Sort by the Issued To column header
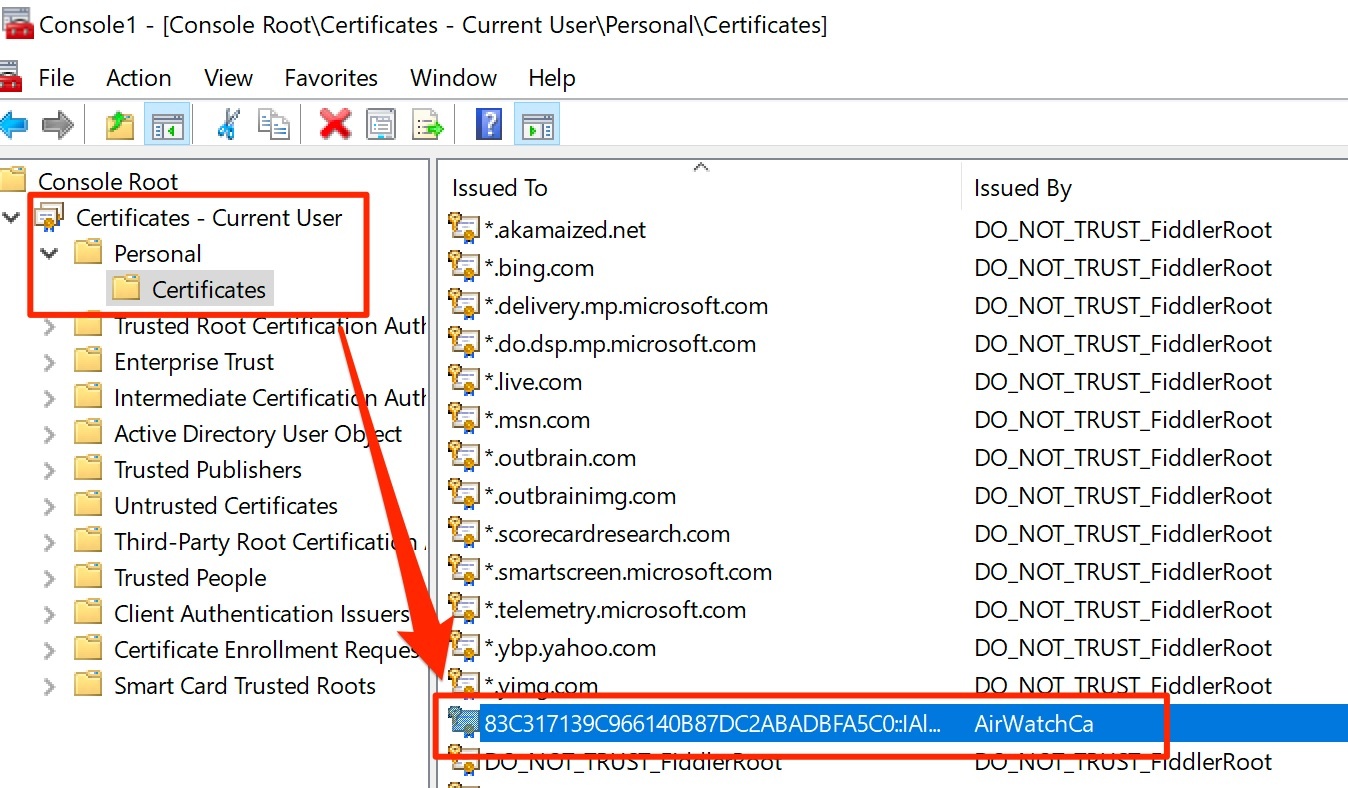This screenshot has width=1348, height=788. [x=500, y=188]
